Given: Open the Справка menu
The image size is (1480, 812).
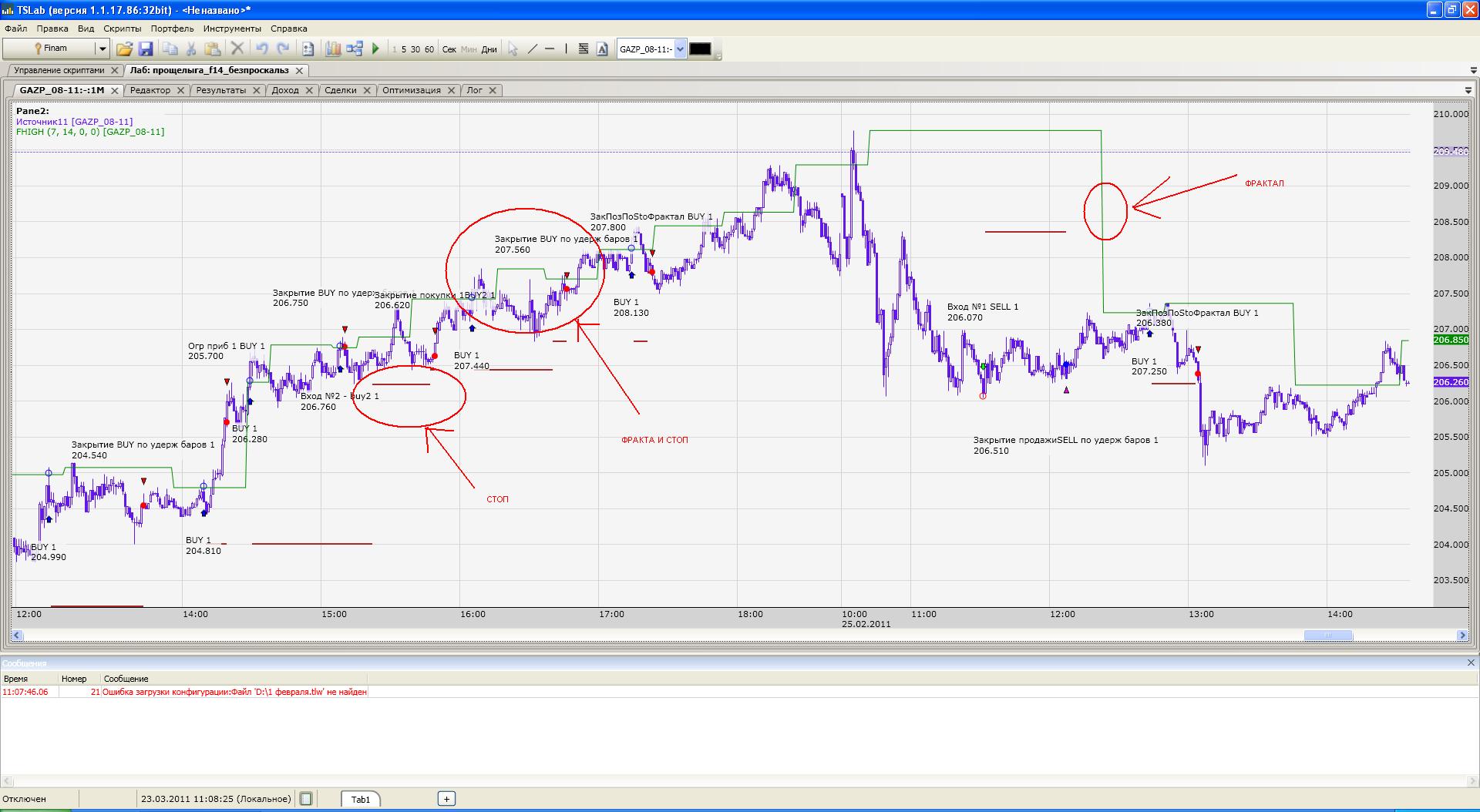Looking at the screenshot, I should tap(289, 29).
